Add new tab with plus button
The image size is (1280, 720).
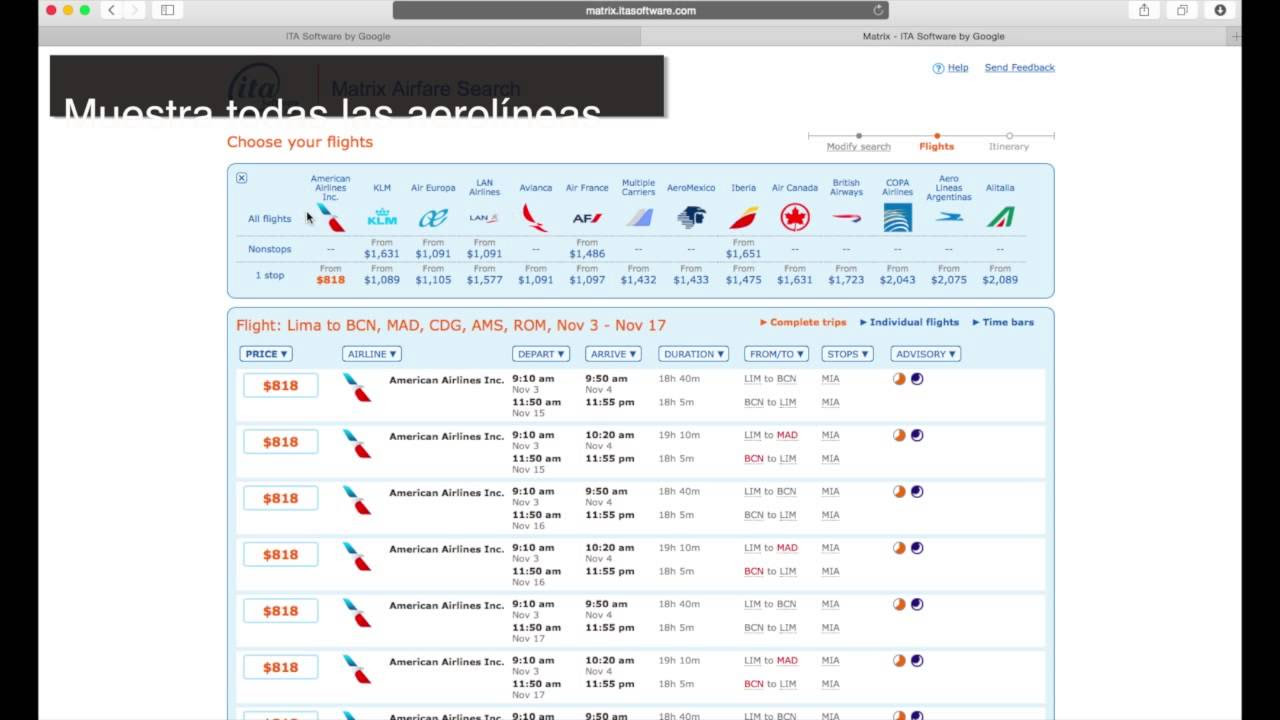pos(1234,36)
